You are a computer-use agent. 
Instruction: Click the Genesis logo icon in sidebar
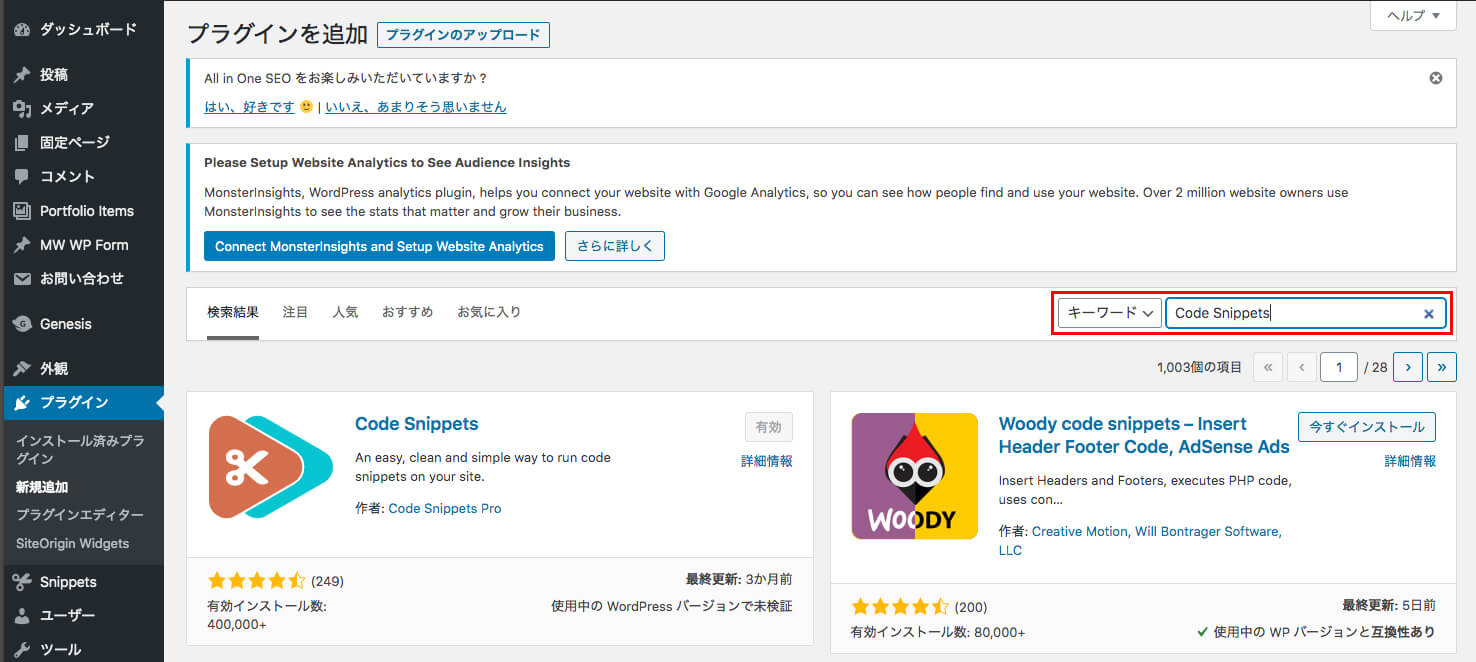click(22, 324)
